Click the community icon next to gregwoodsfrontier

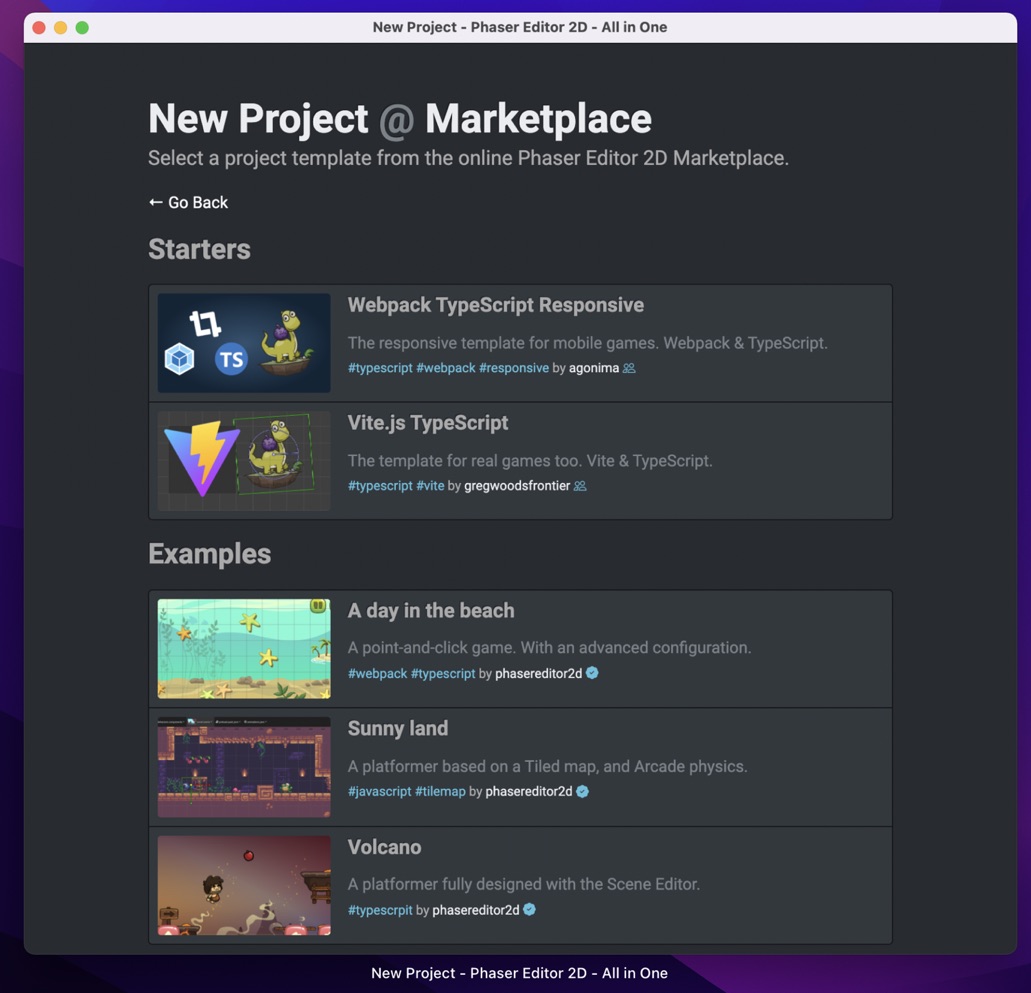pyautogui.click(x=580, y=486)
